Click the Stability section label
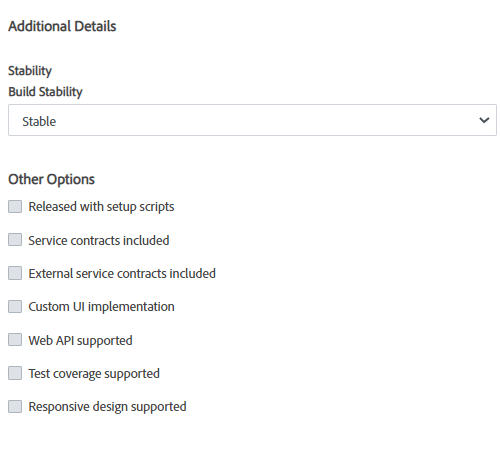501x467 pixels. click(30, 71)
